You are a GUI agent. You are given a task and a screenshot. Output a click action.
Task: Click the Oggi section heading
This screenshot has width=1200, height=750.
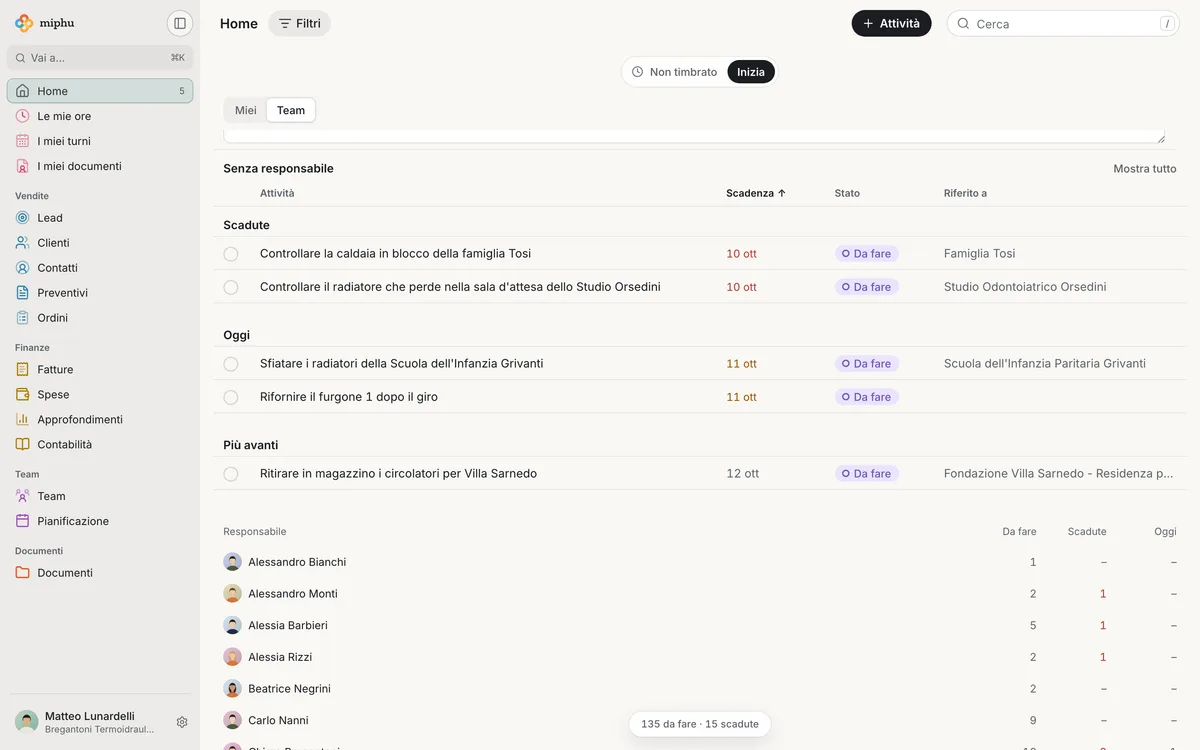tap(237, 335)
